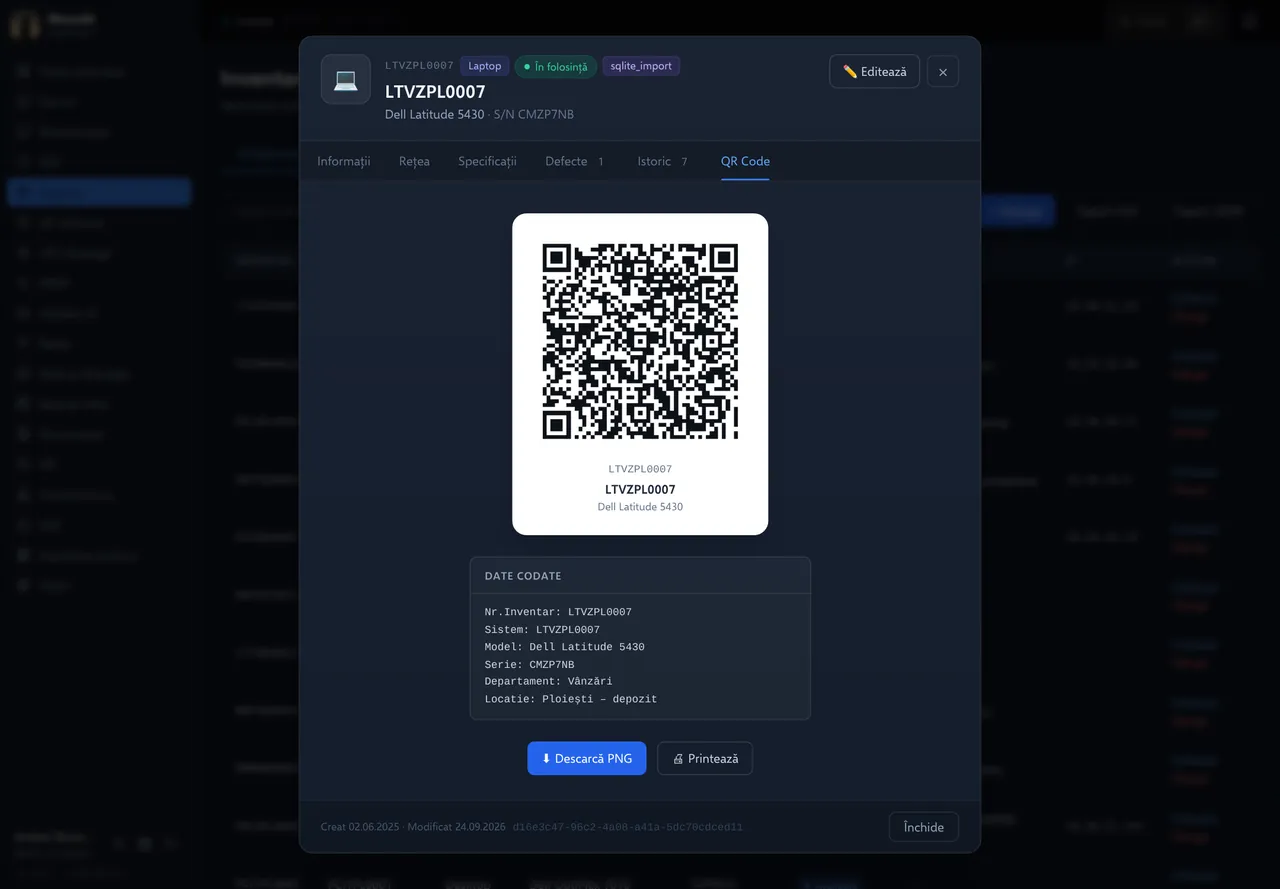Click the Dell Latitude 5430 label under QR
The height and width of the screenshot is (889, 1280).
[x=640, y=507]
